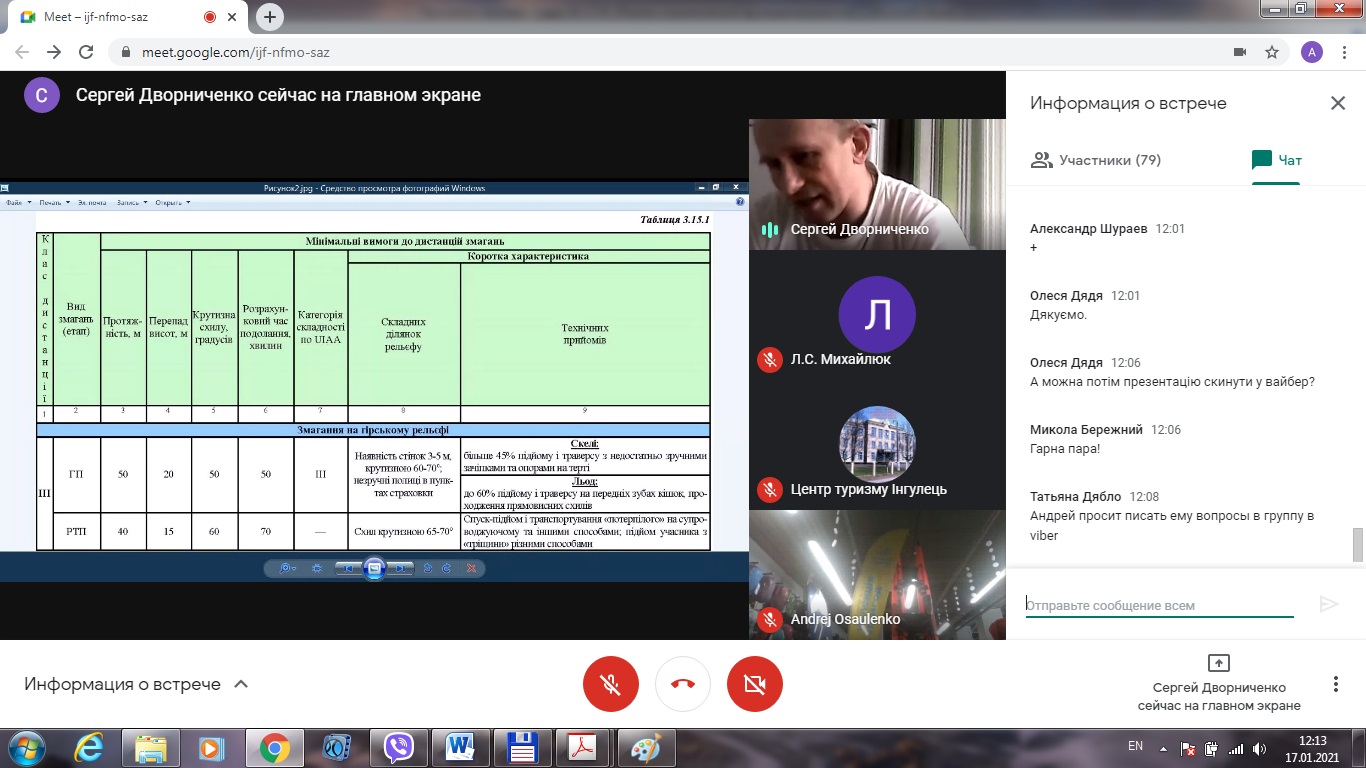1366x768 pixels.
Task: Switch to the 'Участники (79)' tab
Action: tap(1095, 160)
